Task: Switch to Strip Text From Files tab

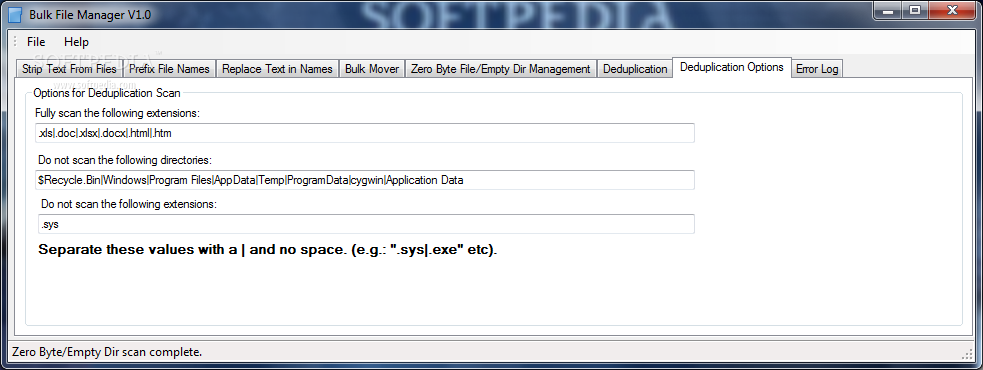Action: [69, 69]
